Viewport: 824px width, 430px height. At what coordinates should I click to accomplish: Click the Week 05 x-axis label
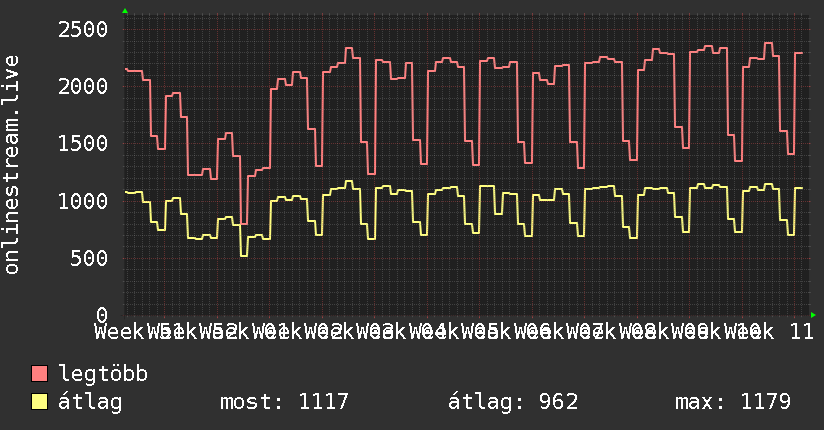point(454,332)
